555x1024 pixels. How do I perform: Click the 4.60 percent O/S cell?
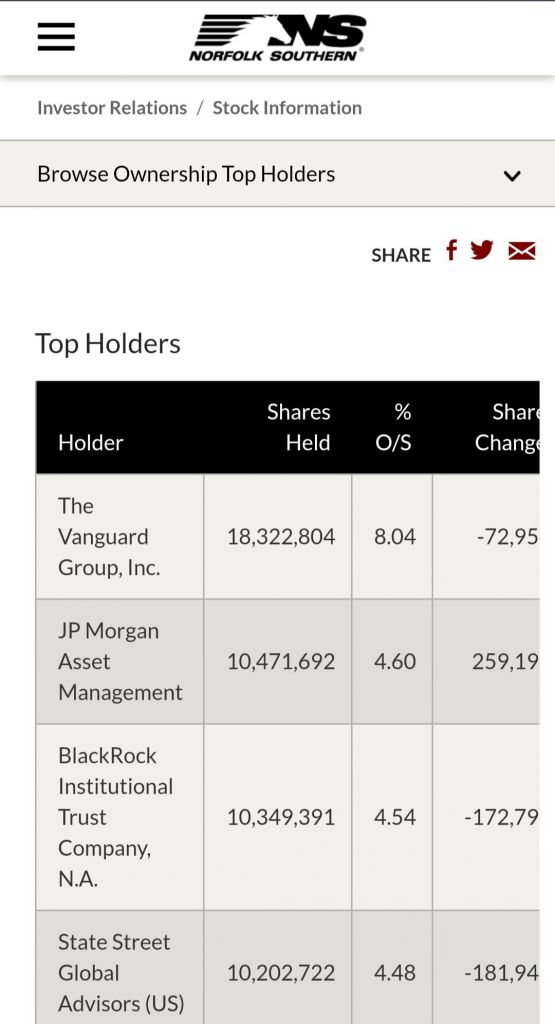click(394, 662)
